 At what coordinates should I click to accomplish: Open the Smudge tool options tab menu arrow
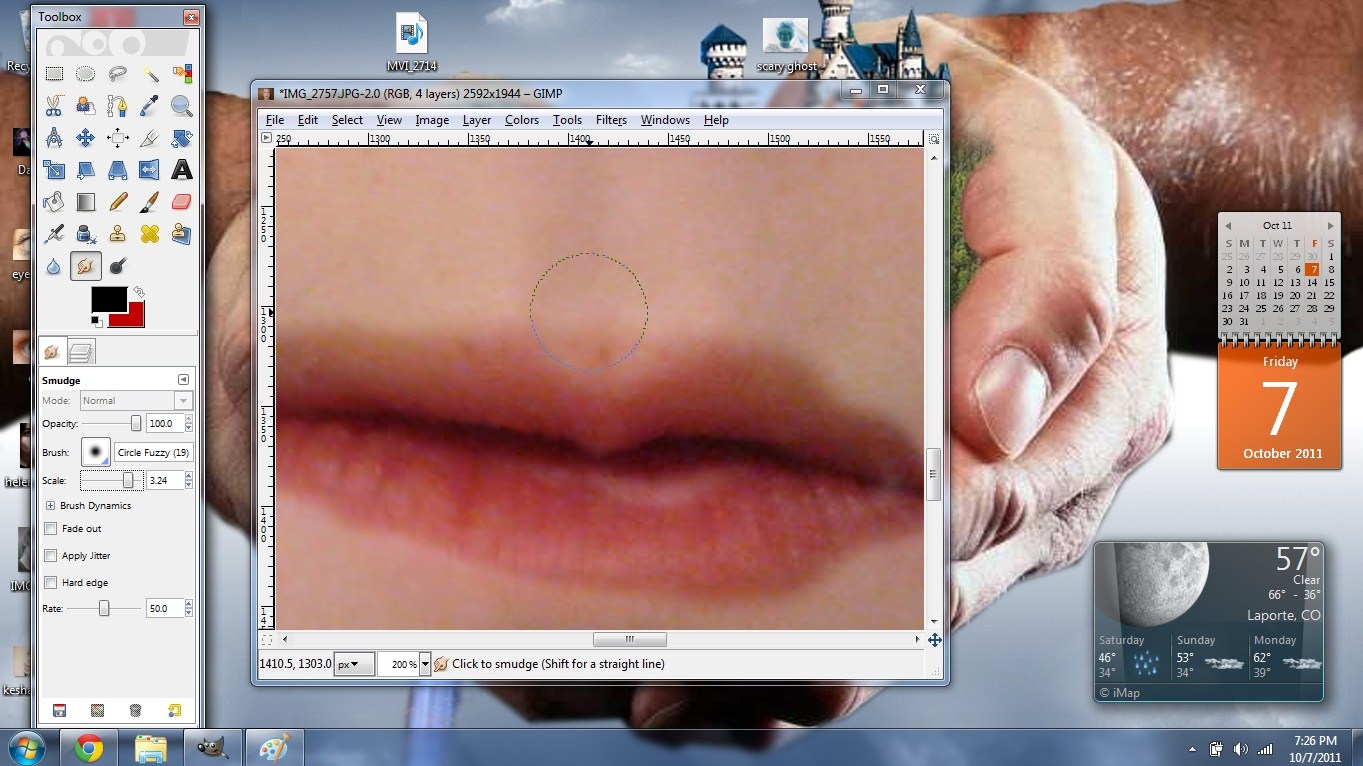[x=183, y=380]
